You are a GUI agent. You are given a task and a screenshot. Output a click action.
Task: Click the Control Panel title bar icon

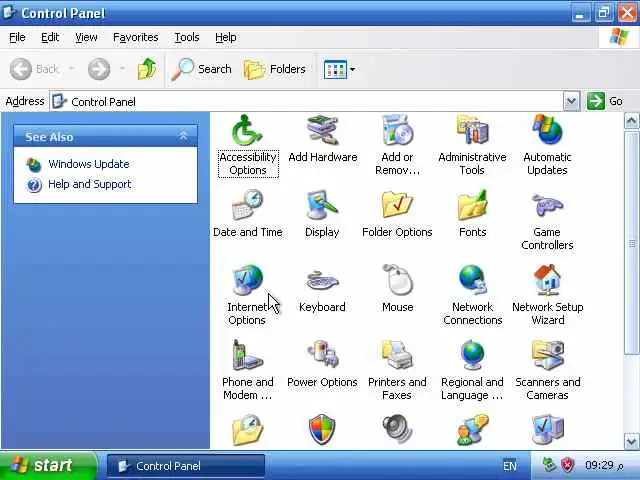9,12
